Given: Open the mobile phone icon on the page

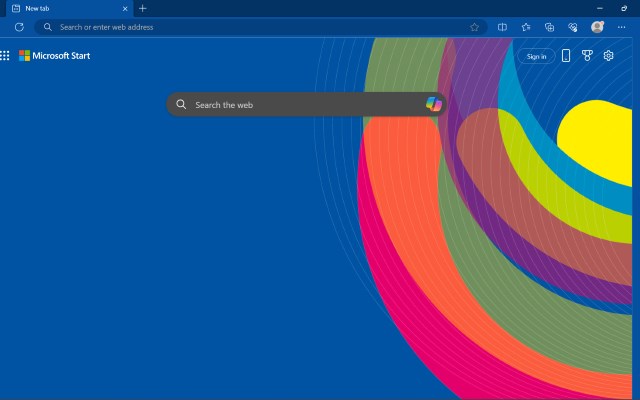Looking at the screenshot, I should pos(566,56).
